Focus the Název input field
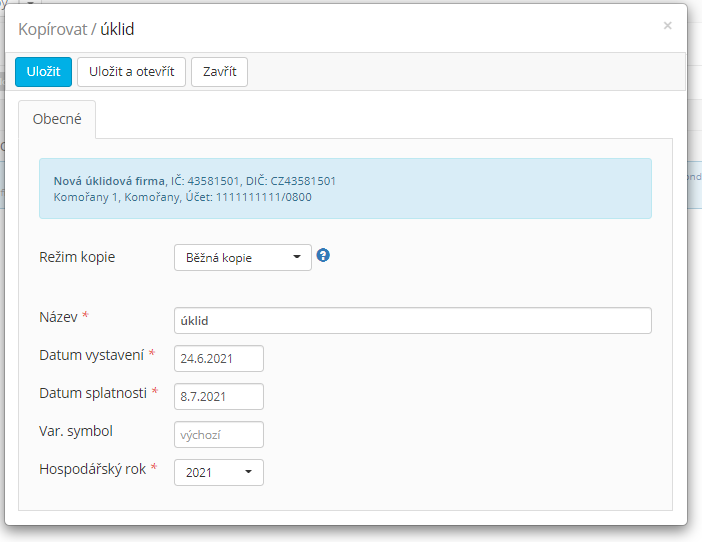The image size is (702, 542). tap(413, 320)
